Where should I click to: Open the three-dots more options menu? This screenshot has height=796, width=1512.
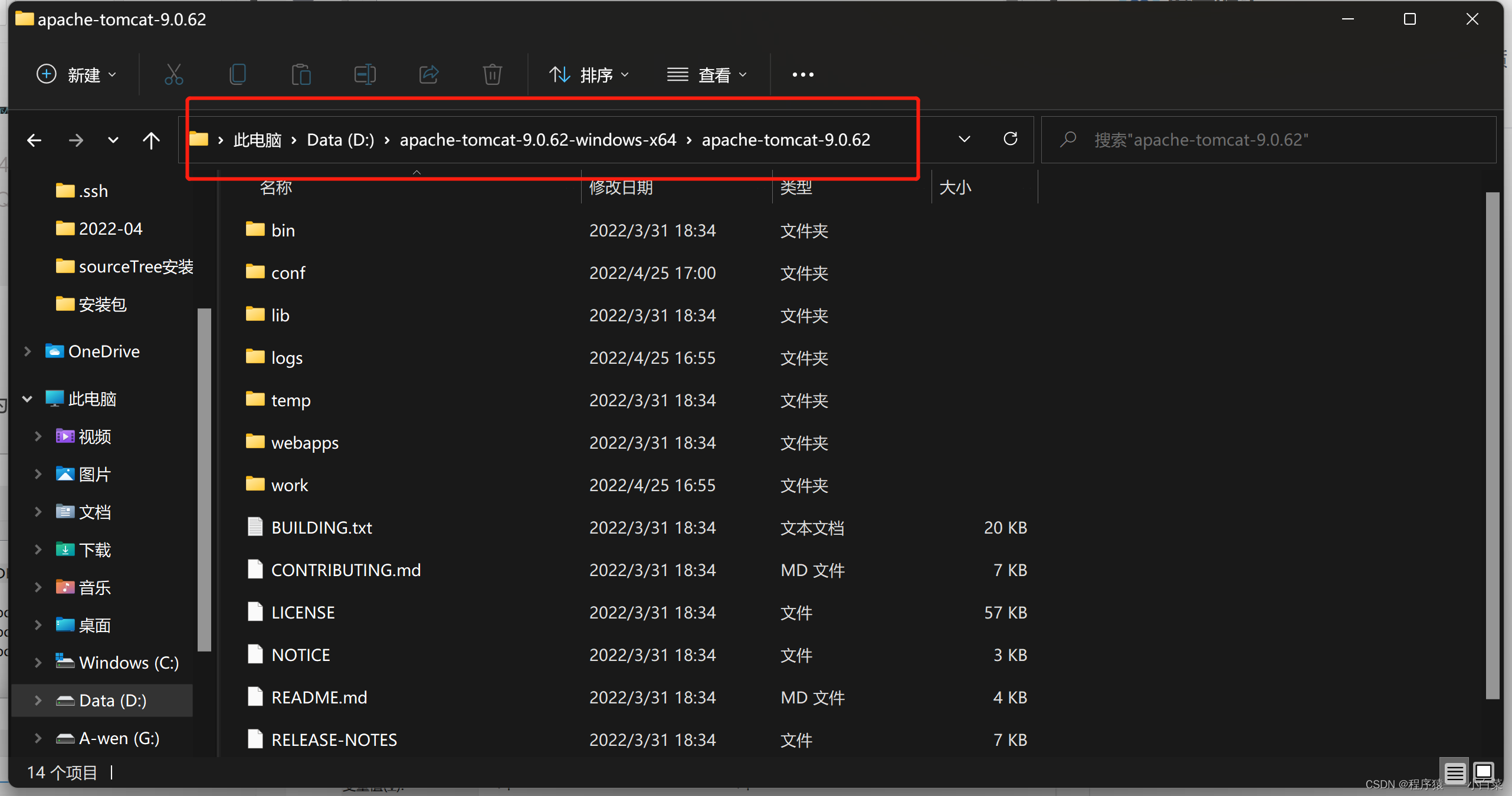point(803,75)
